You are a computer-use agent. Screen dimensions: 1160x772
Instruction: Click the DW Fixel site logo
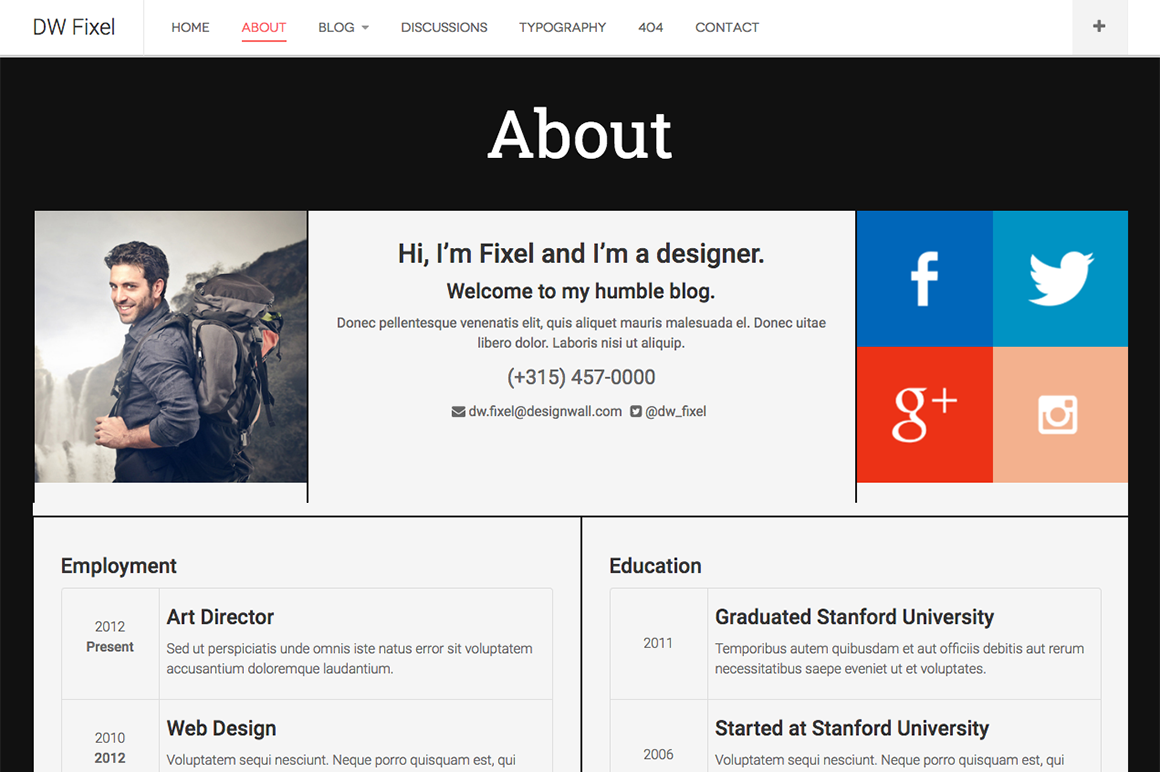click(x=74, y=27)
